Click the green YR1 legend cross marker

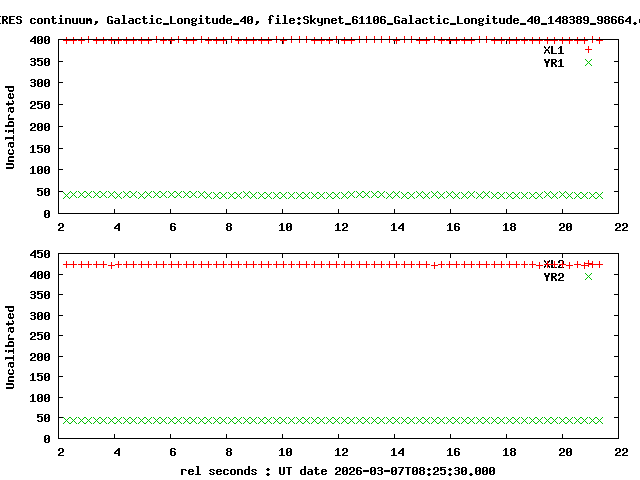588,63
